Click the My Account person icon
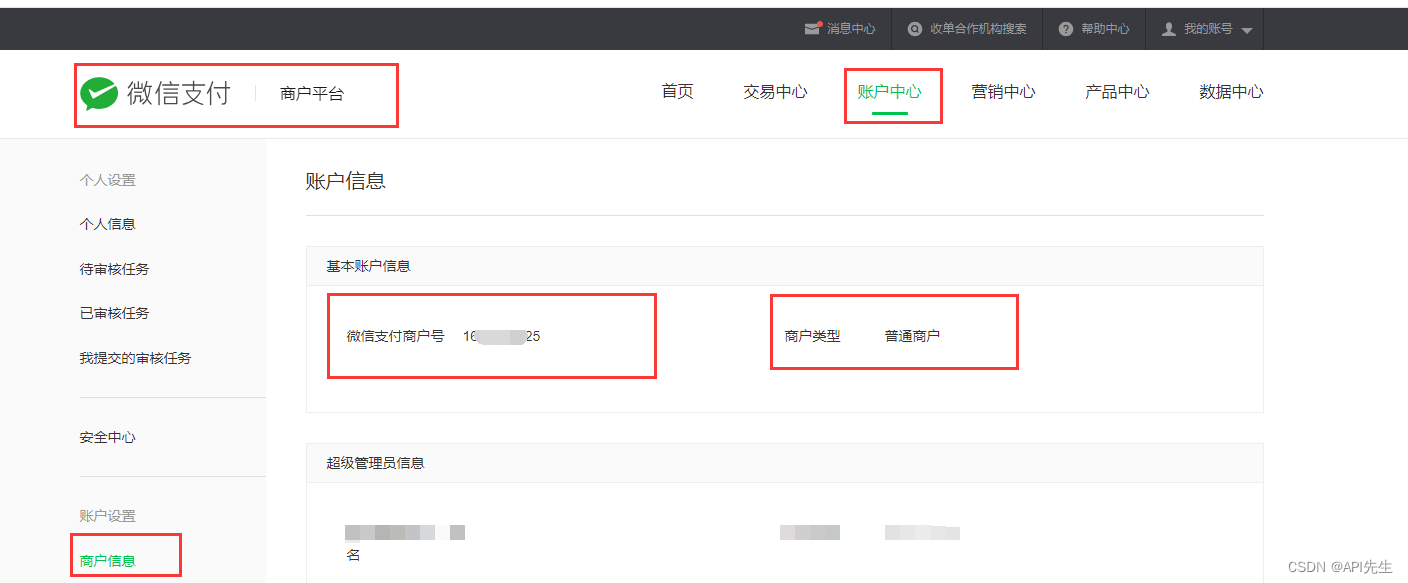Screen dimensions: 1408x583 [x=1168, y=29]
